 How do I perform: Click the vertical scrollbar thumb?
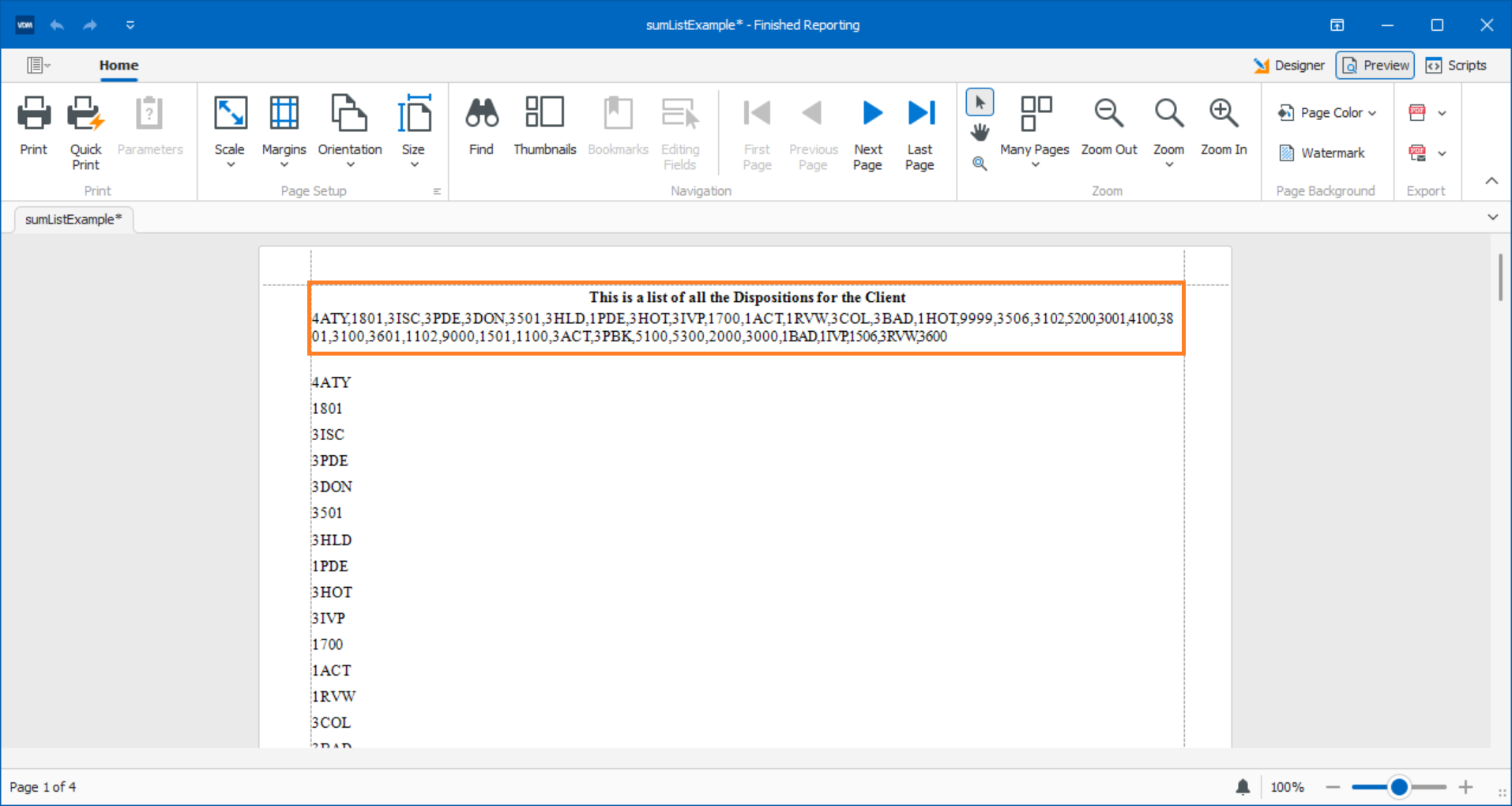[x=1500, y=277]
